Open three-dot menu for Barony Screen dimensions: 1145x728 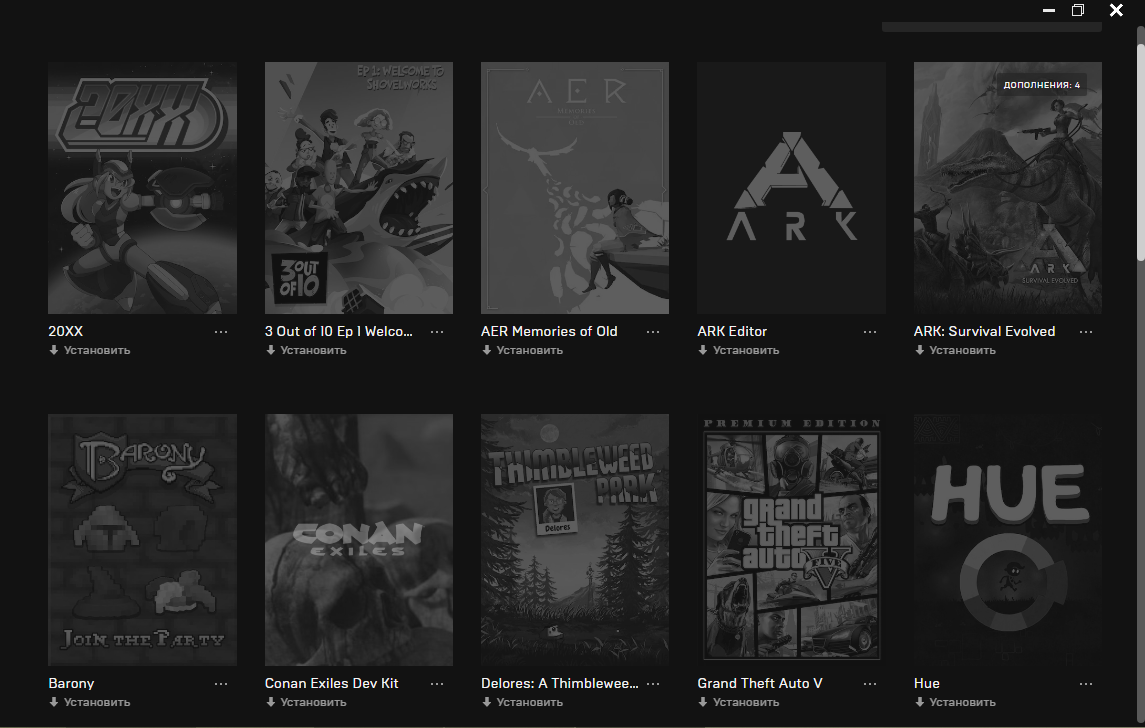click(x=221, y=684)
